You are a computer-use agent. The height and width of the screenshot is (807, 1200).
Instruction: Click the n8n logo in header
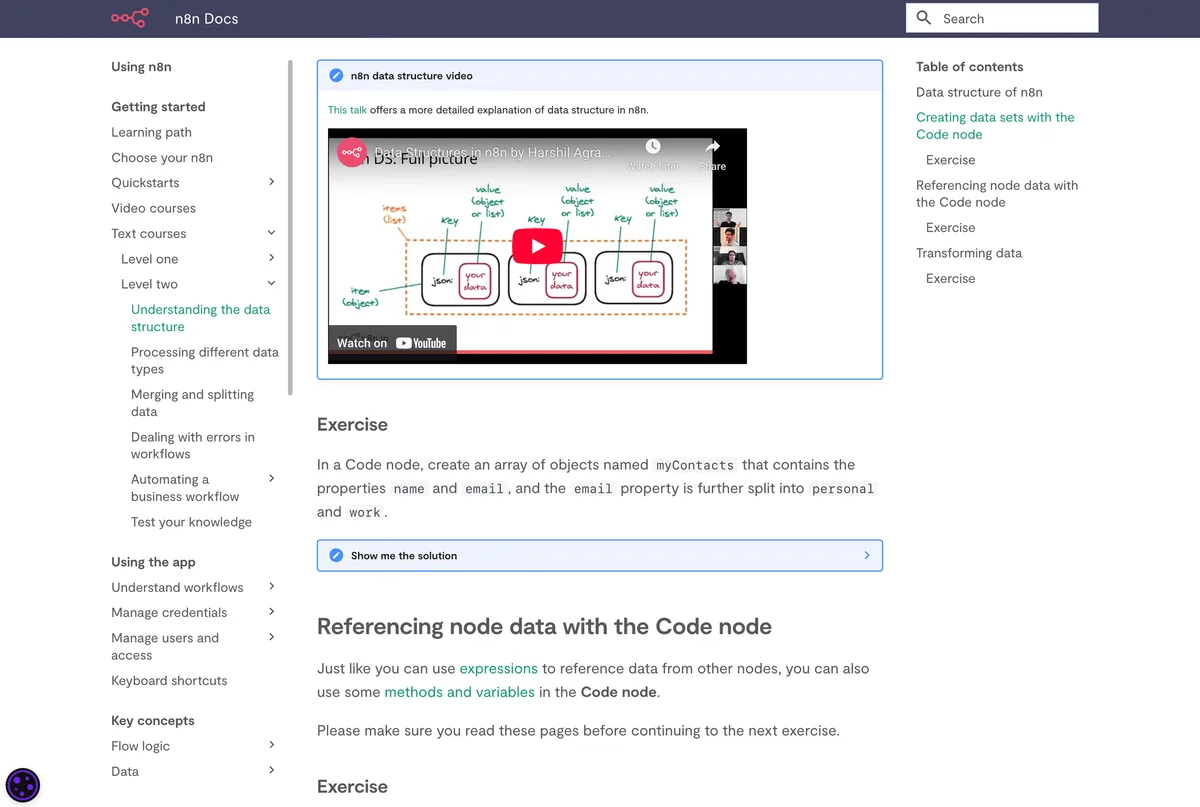click(129, 18)
